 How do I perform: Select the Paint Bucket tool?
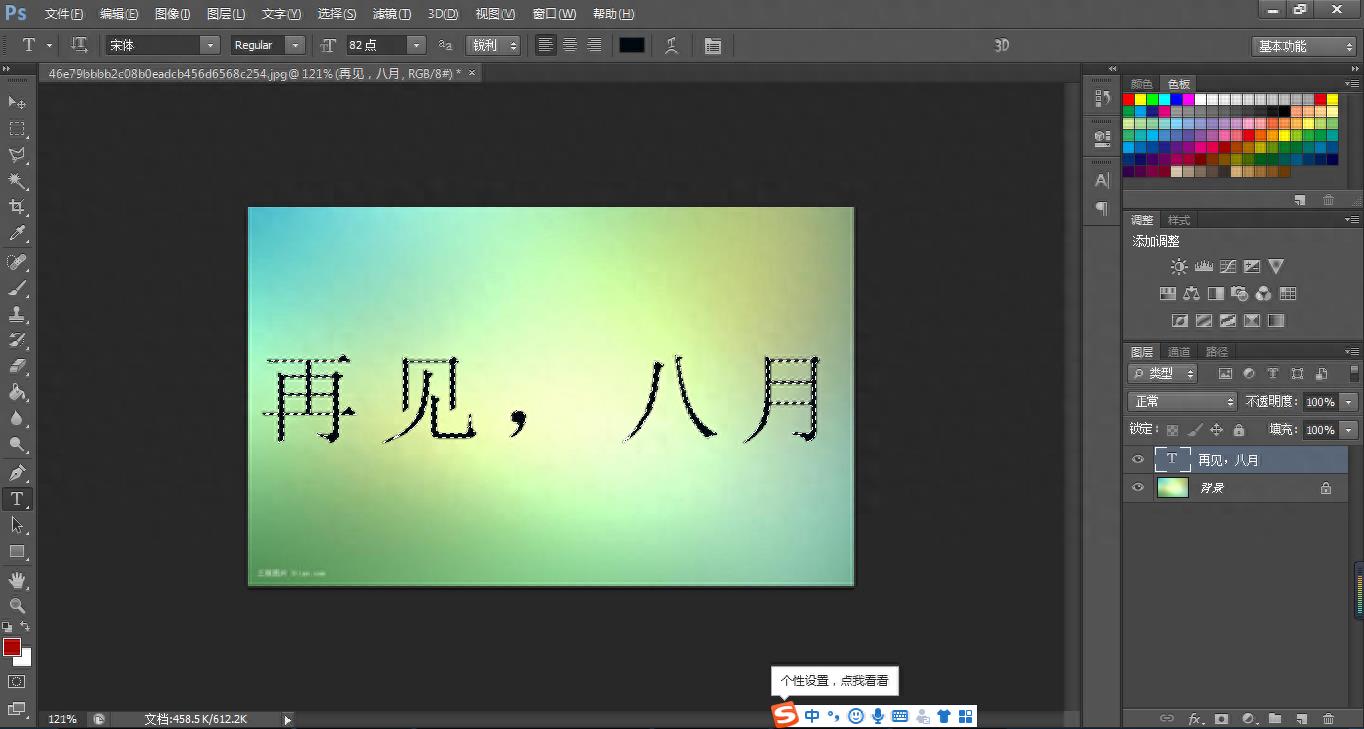[x=17, y=393]
